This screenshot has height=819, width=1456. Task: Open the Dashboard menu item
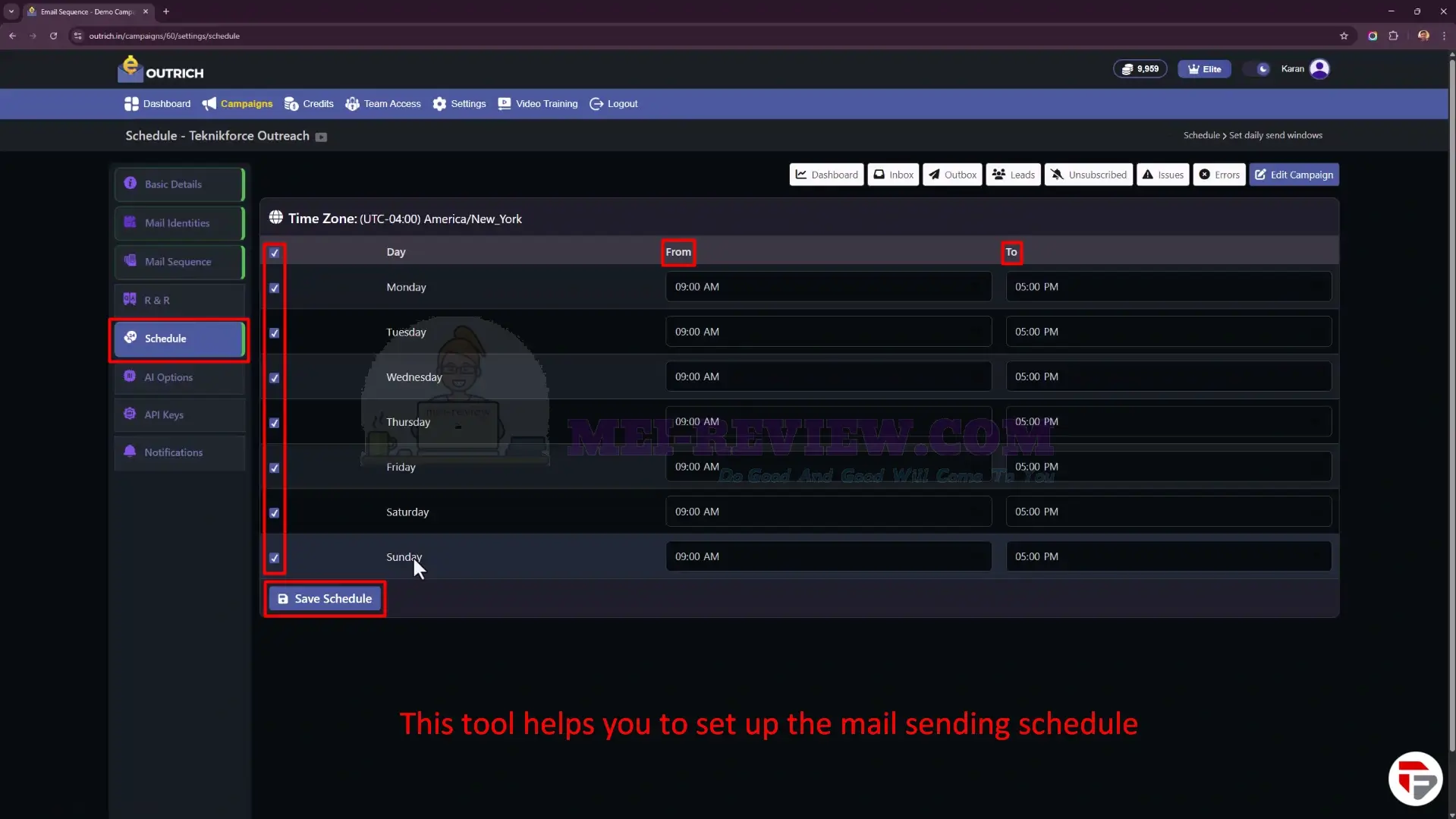click(158, 104)
